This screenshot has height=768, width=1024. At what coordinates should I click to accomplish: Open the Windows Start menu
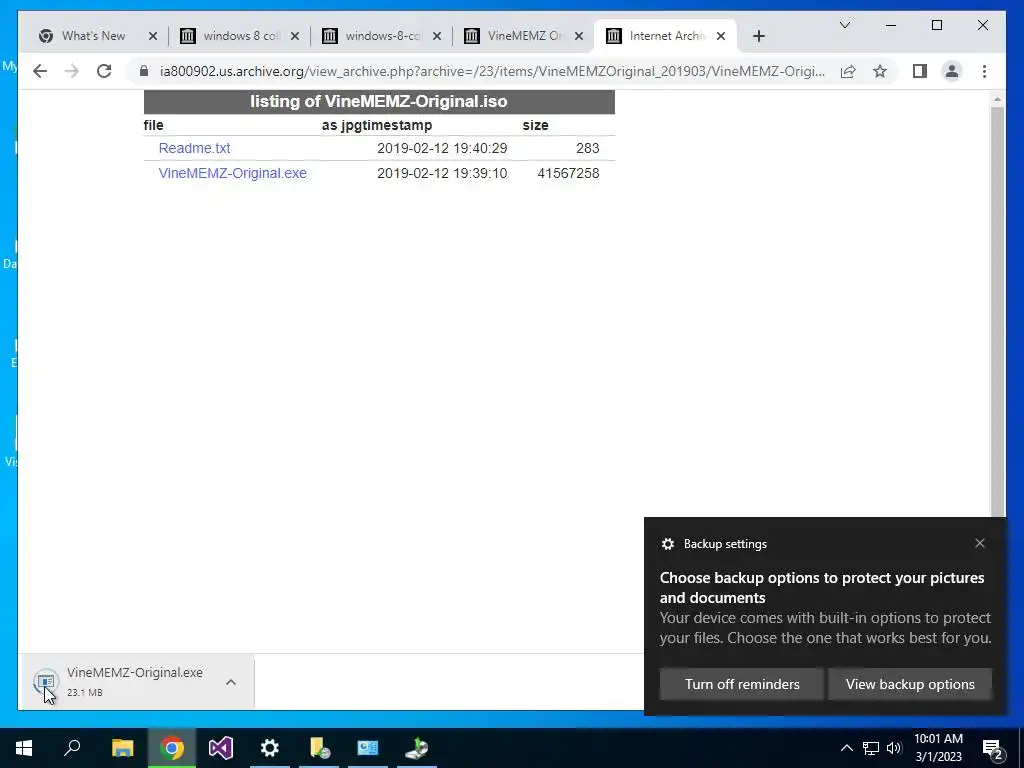coord(24,748)
